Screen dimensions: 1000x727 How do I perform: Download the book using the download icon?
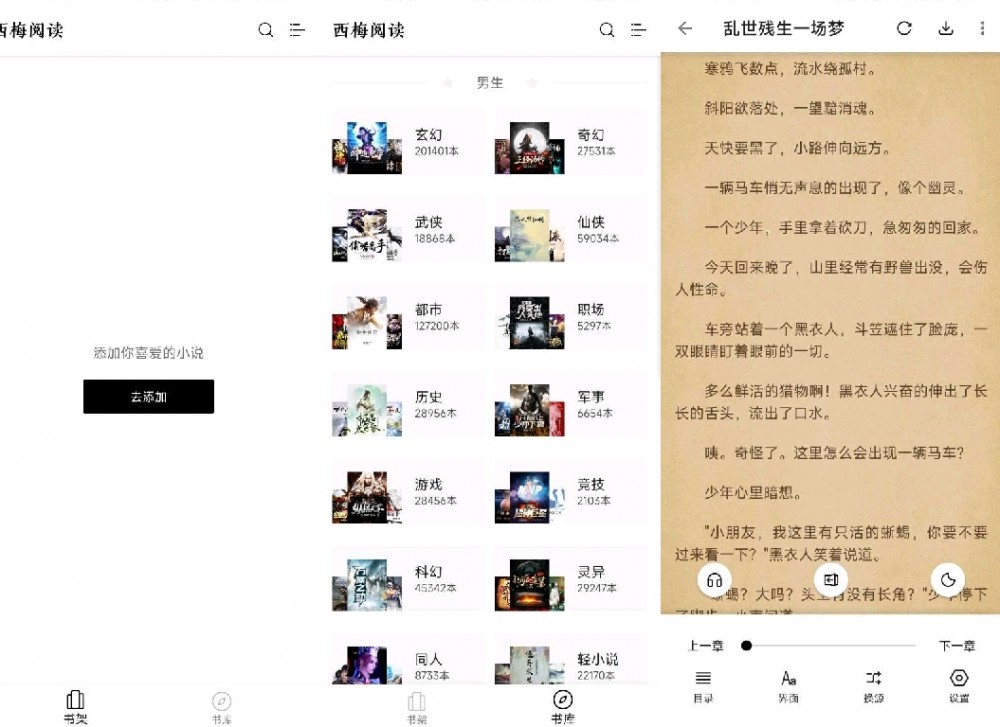(x=944, y=29)
